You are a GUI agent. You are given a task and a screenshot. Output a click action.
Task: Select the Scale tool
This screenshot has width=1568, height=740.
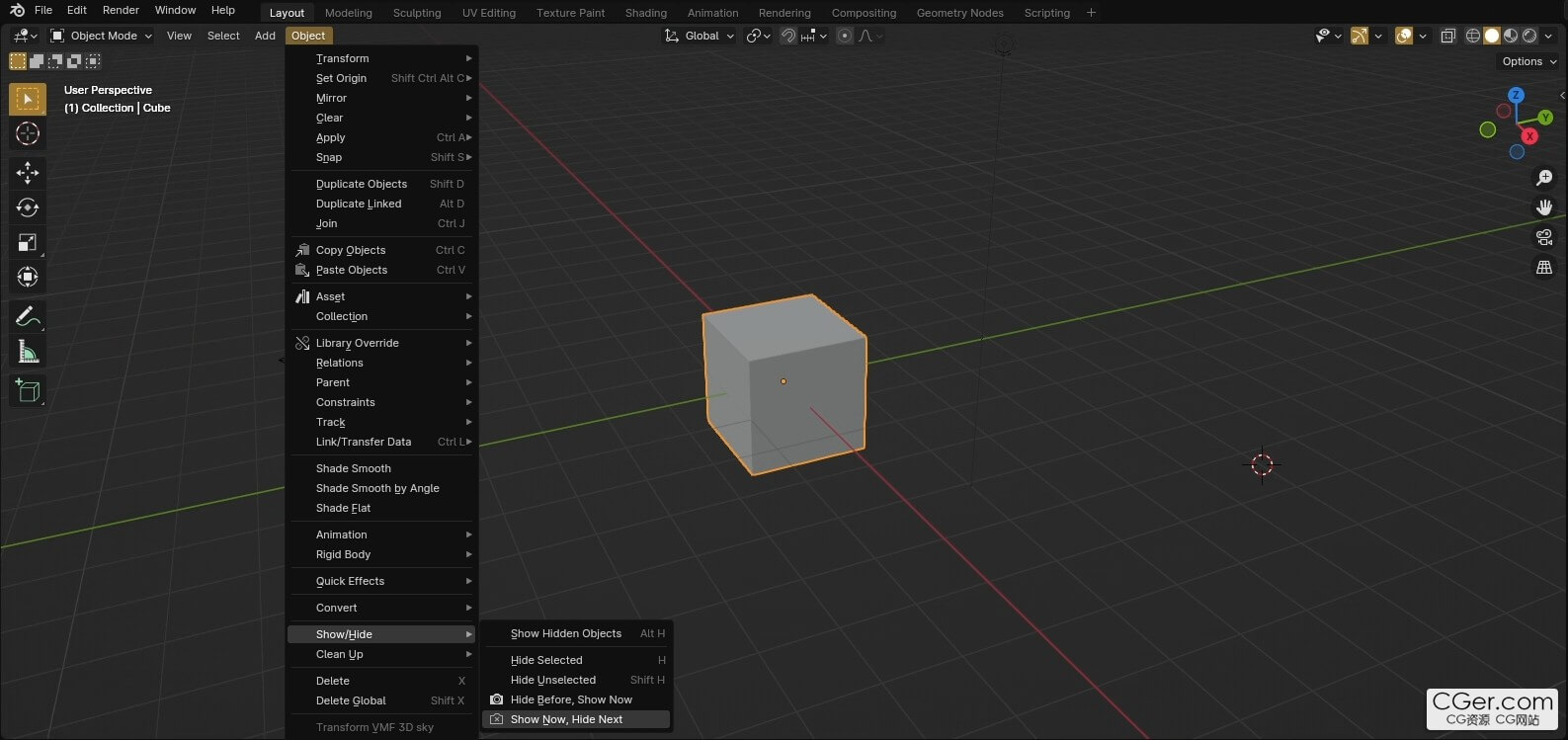tap(28, 242)
